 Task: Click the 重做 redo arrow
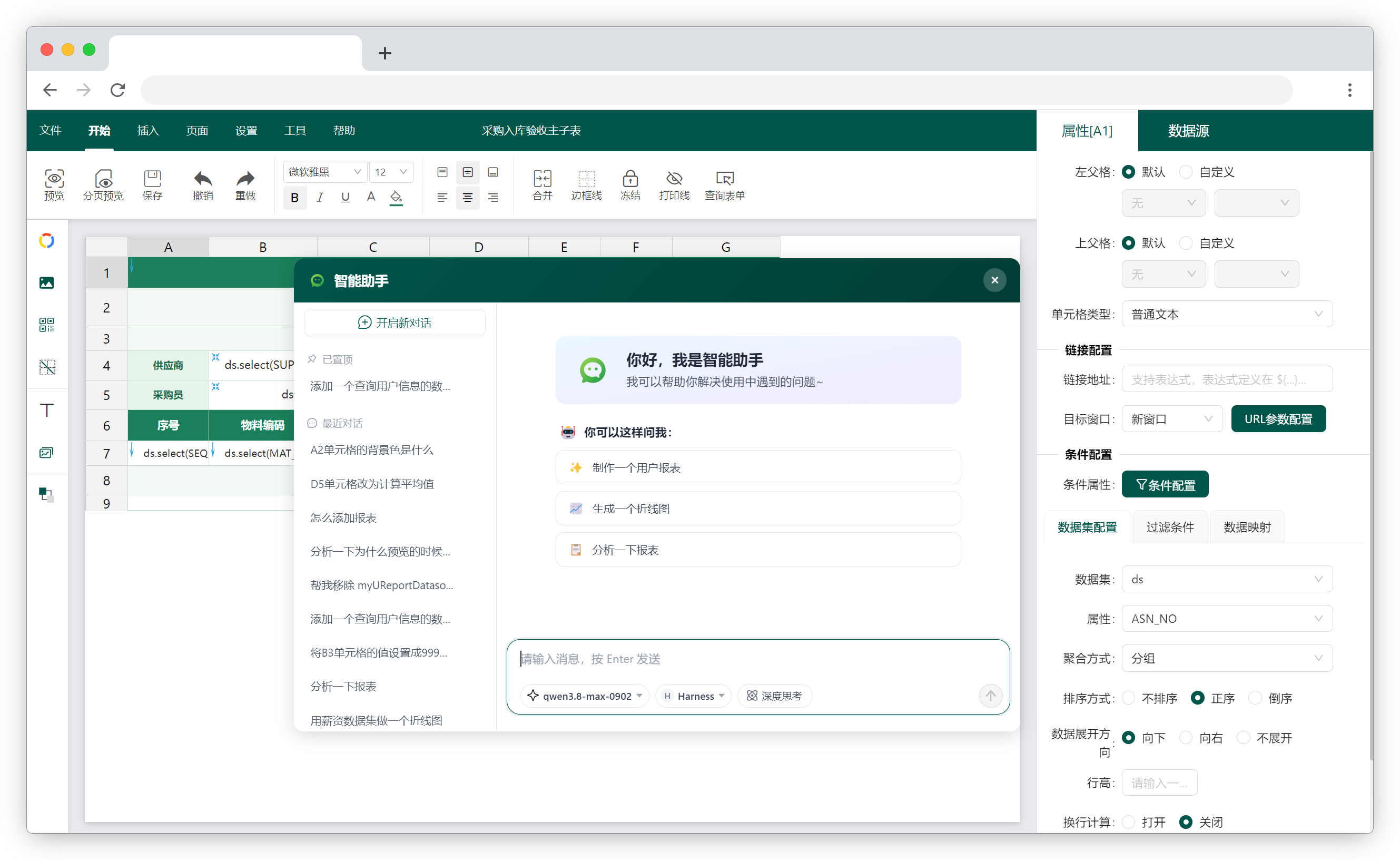245,184
